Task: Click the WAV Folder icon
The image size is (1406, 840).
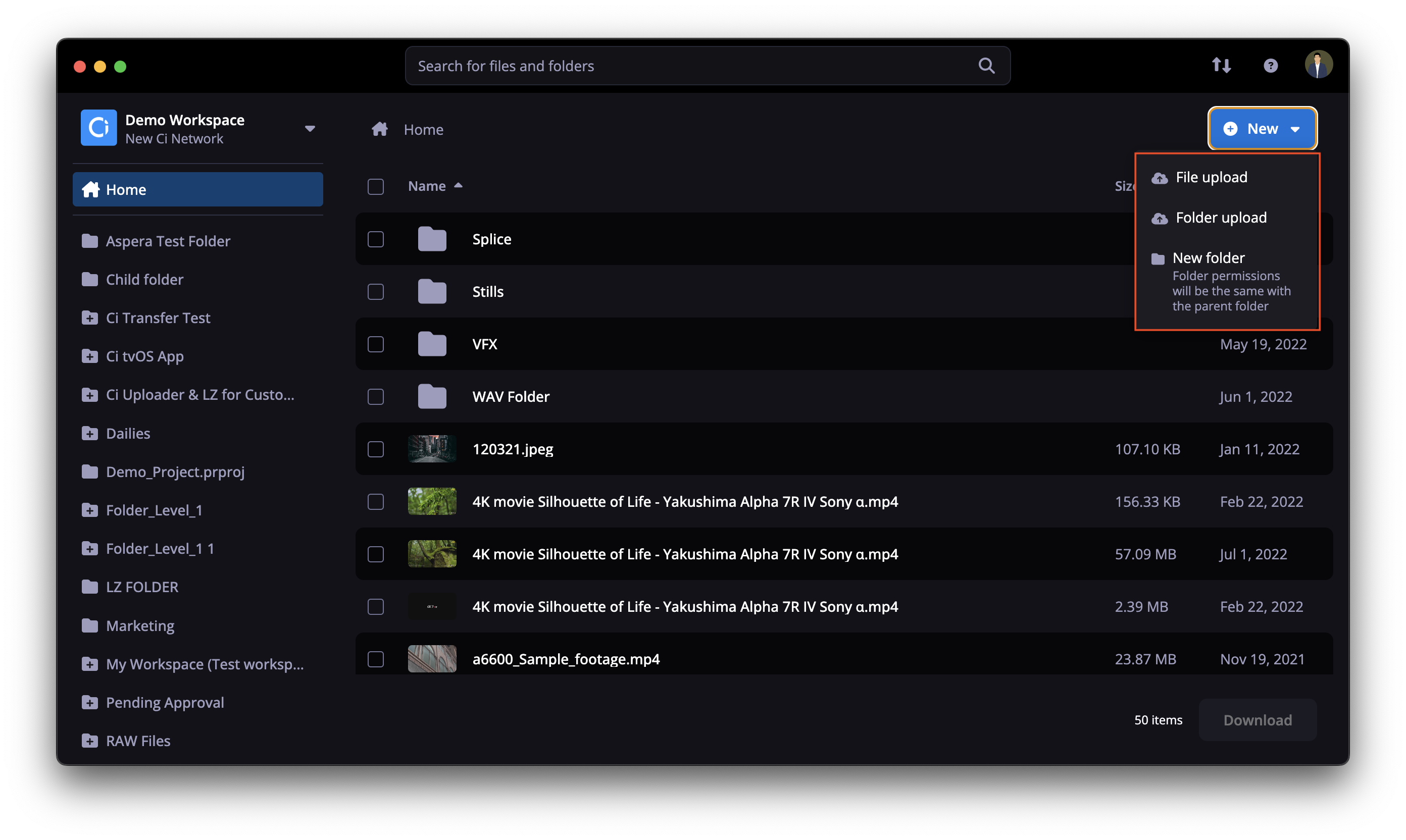Action: [432, 397]
